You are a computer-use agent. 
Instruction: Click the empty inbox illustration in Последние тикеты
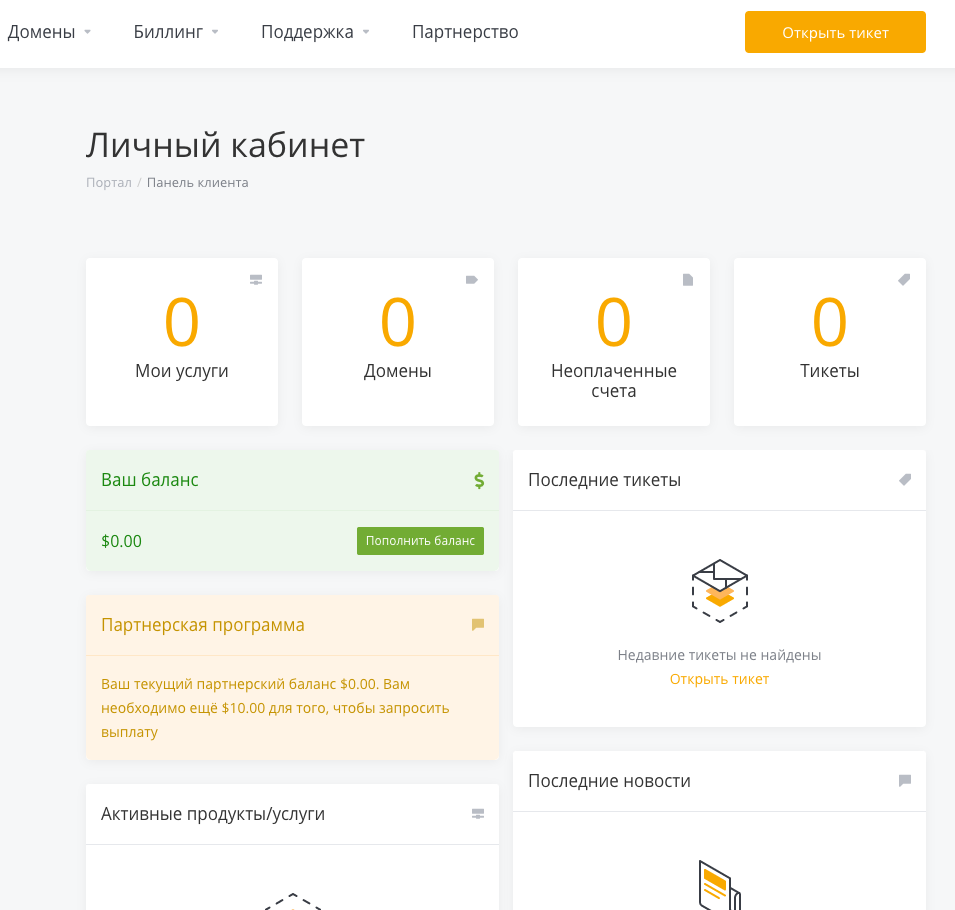coord(720,591)
